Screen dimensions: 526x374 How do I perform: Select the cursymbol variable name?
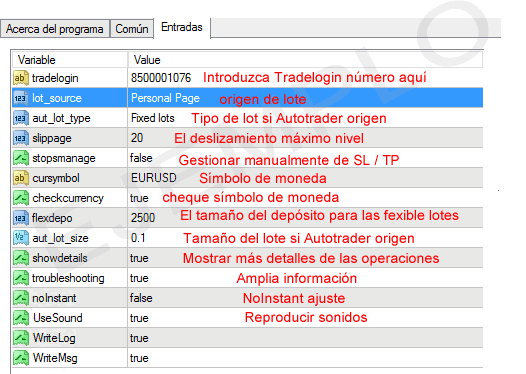click(x=56, y=178)
